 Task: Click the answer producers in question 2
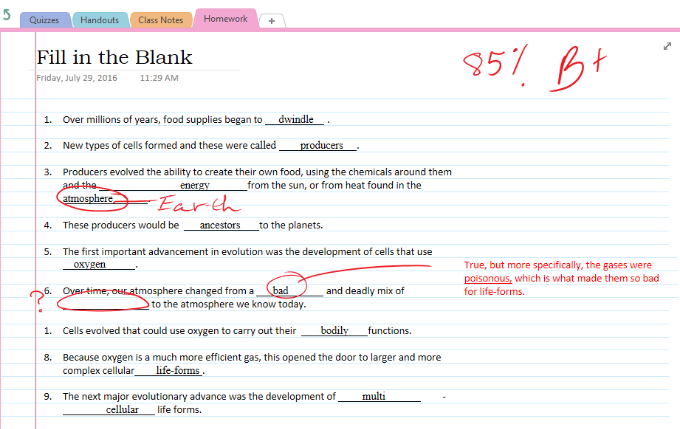pos(321,145)
